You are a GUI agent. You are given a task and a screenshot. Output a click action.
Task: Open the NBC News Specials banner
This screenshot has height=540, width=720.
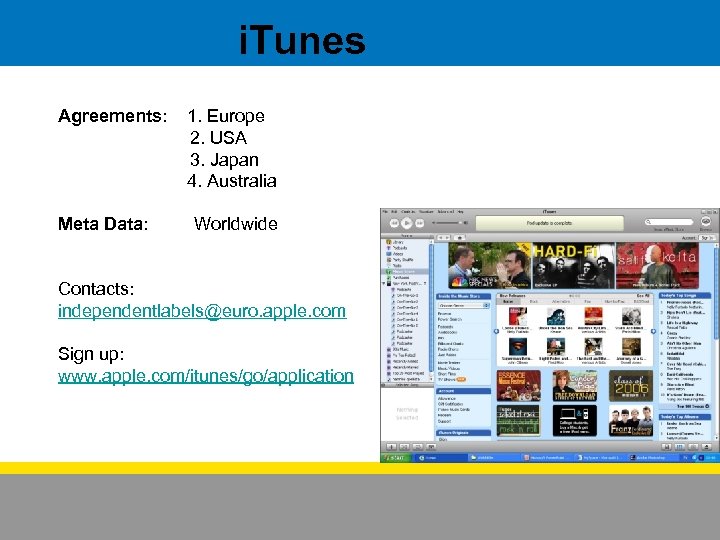click(x=489, y=265)
